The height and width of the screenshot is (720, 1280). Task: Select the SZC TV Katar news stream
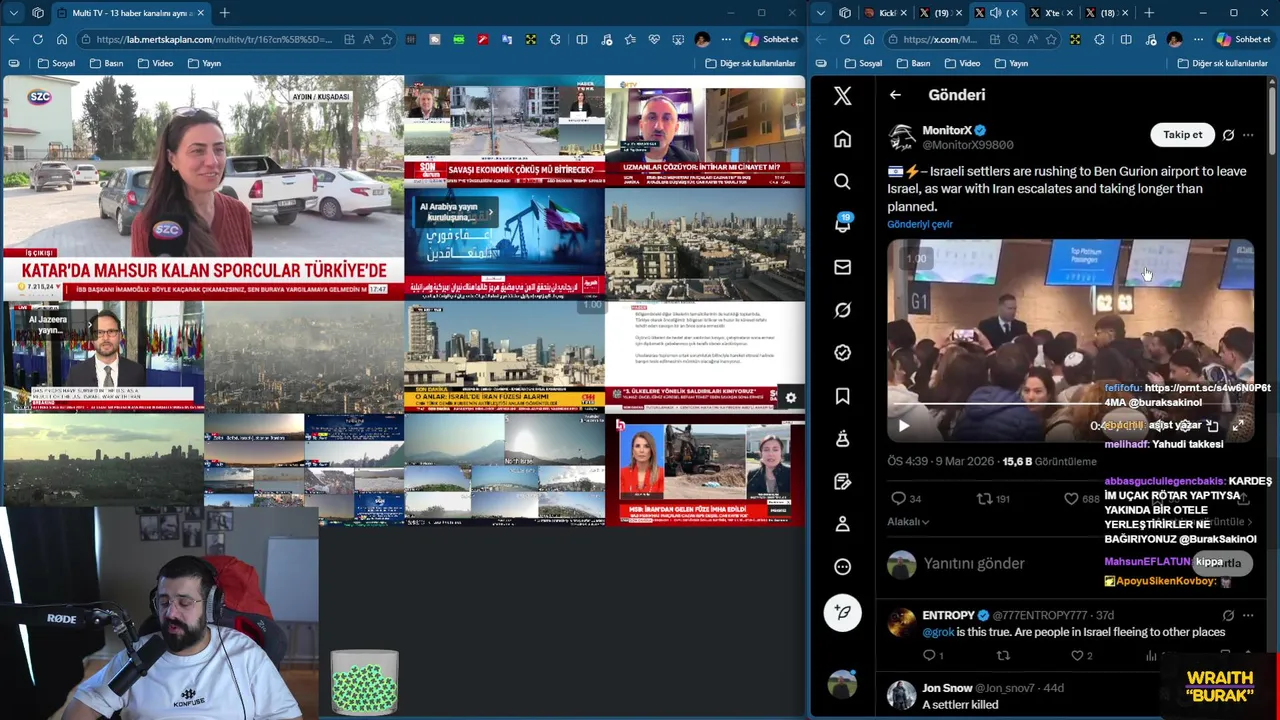pyautogui.click(x=203, y=188)
